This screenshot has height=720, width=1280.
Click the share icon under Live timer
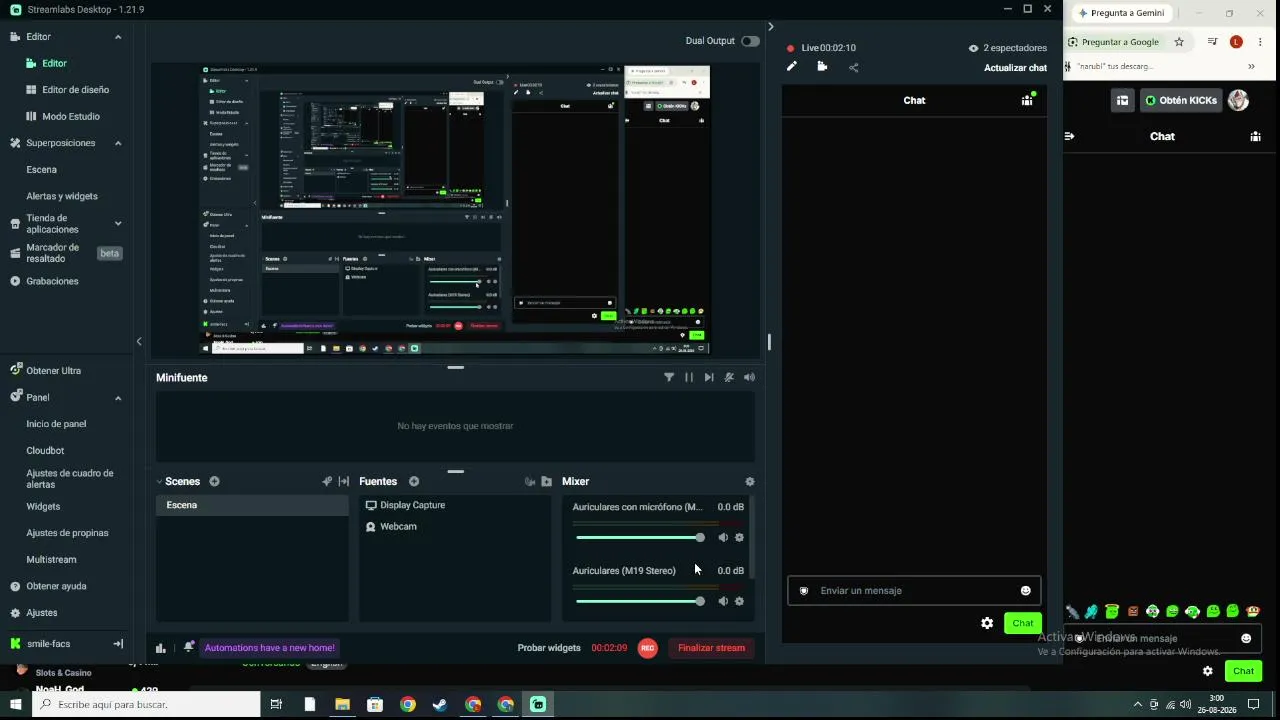coord(853,67)
